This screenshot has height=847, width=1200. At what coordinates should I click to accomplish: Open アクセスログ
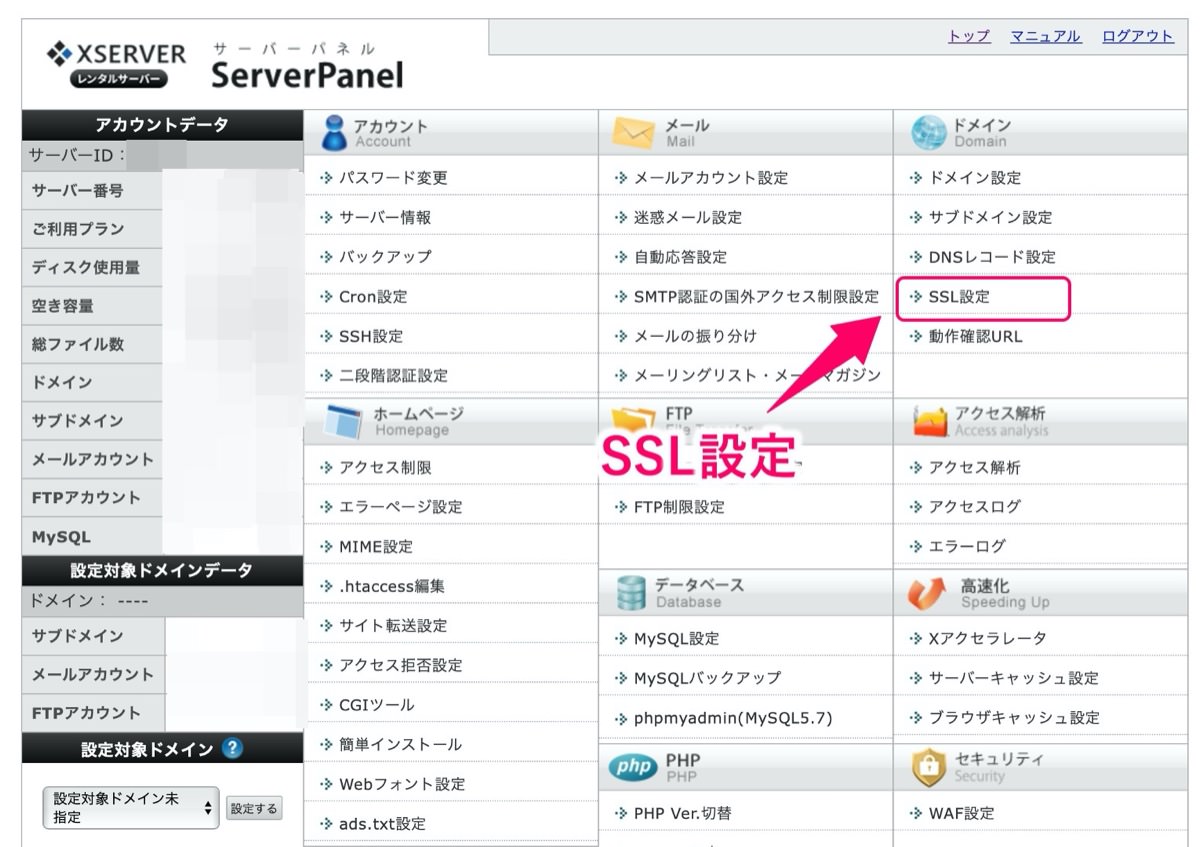pos(975,507)
